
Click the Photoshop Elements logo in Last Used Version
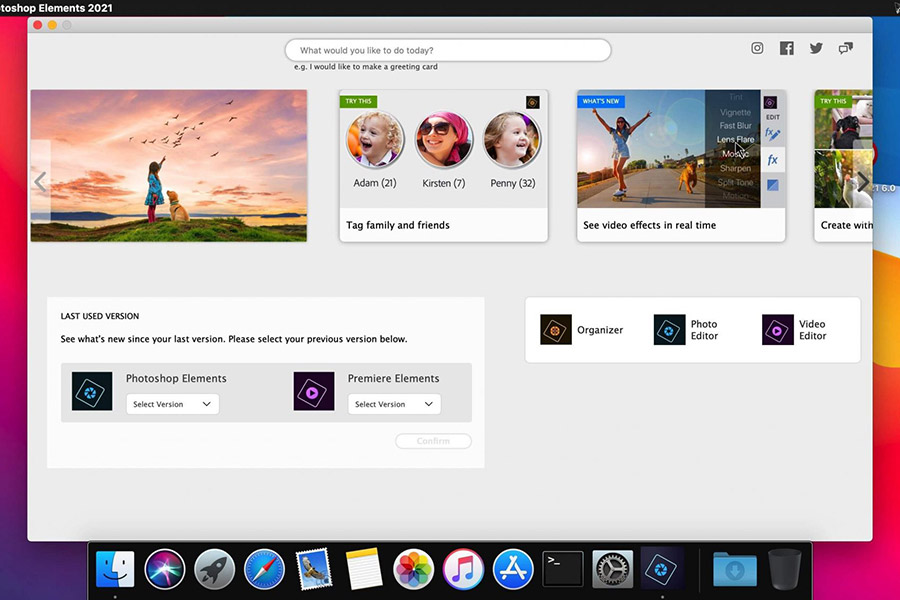[x=92, y=391]
